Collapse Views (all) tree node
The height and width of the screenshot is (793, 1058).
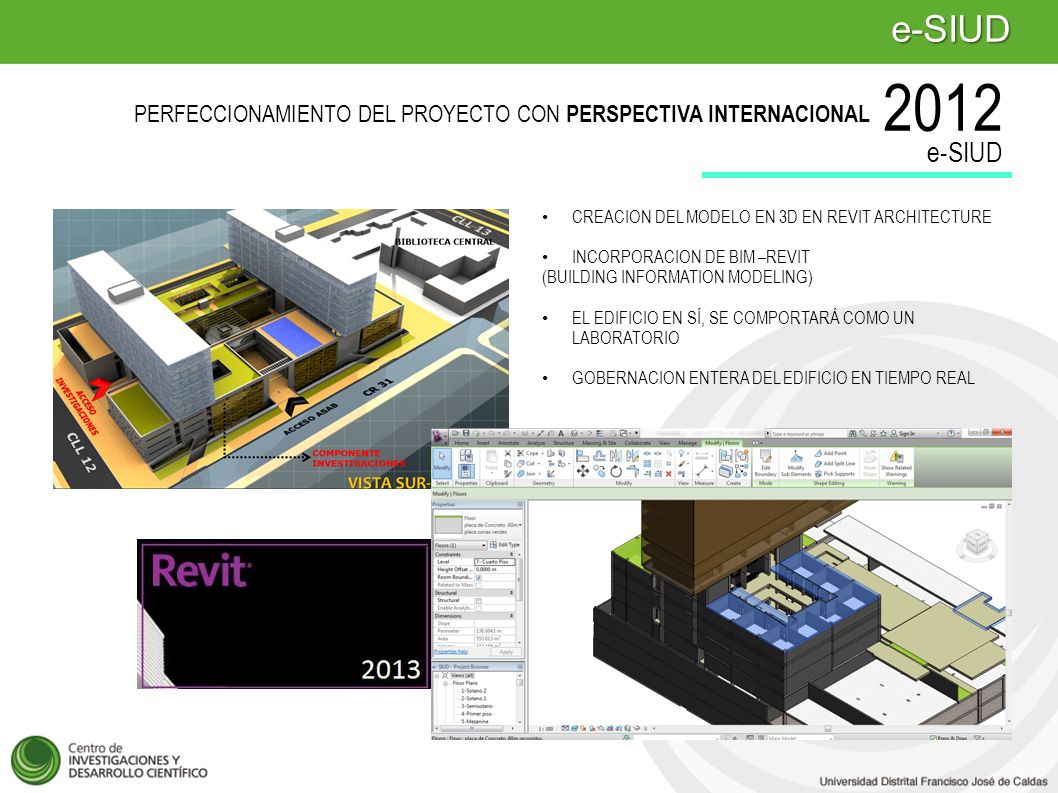[437, 676]
